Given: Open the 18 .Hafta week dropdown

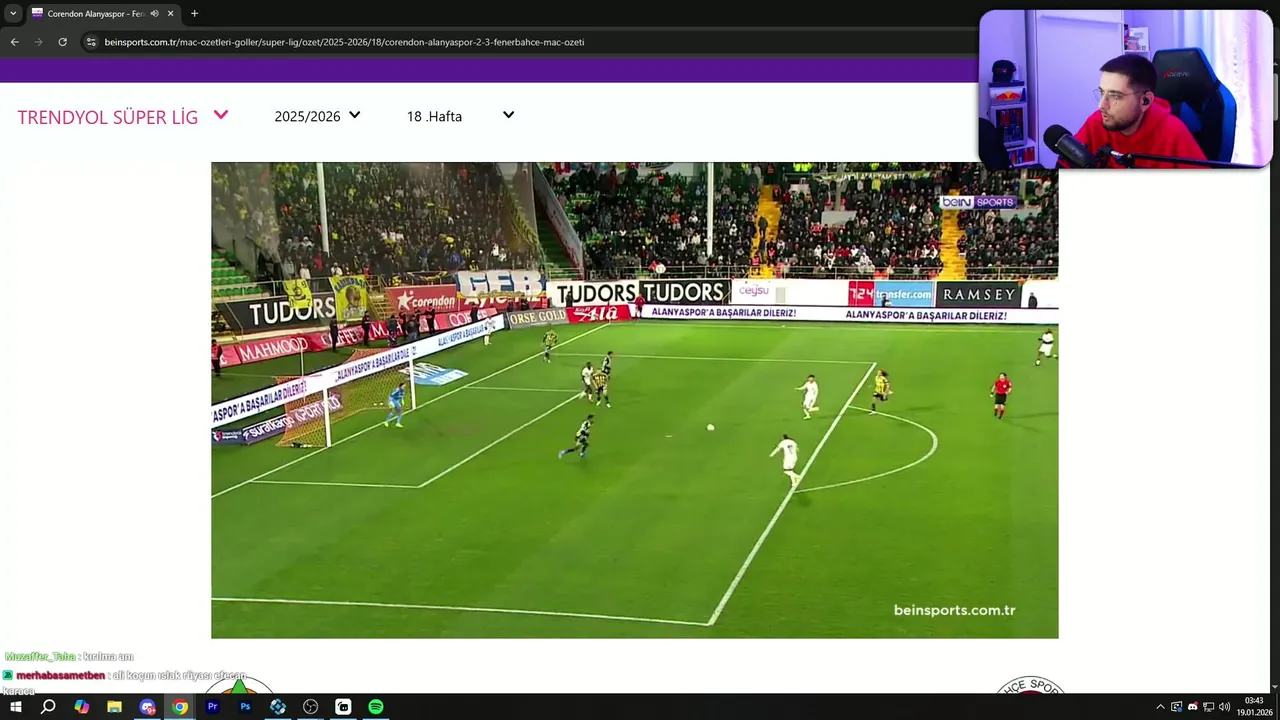Looking at the screenshot, I should [460, 116].
